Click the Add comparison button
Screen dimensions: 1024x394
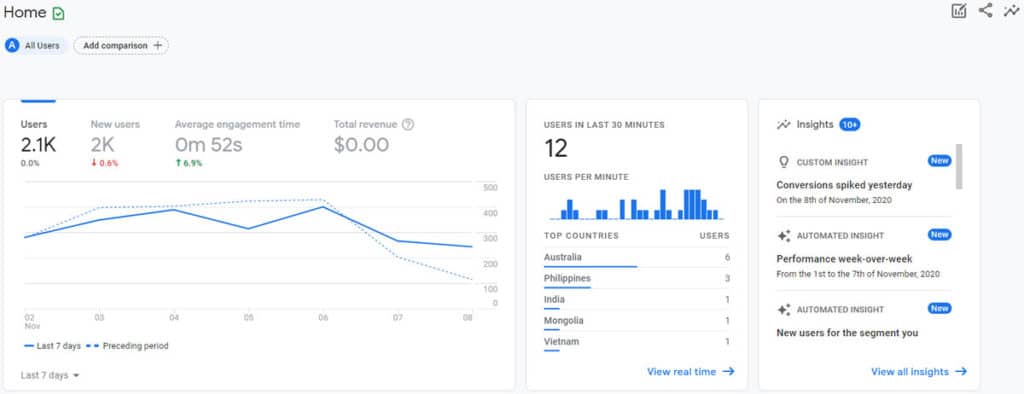[121, 46]
